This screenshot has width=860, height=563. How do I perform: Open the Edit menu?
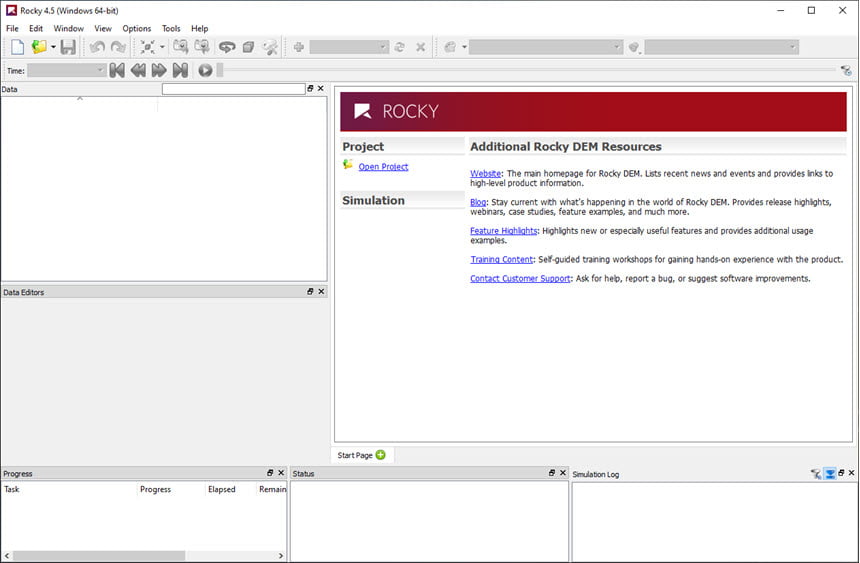click(36, 29)
